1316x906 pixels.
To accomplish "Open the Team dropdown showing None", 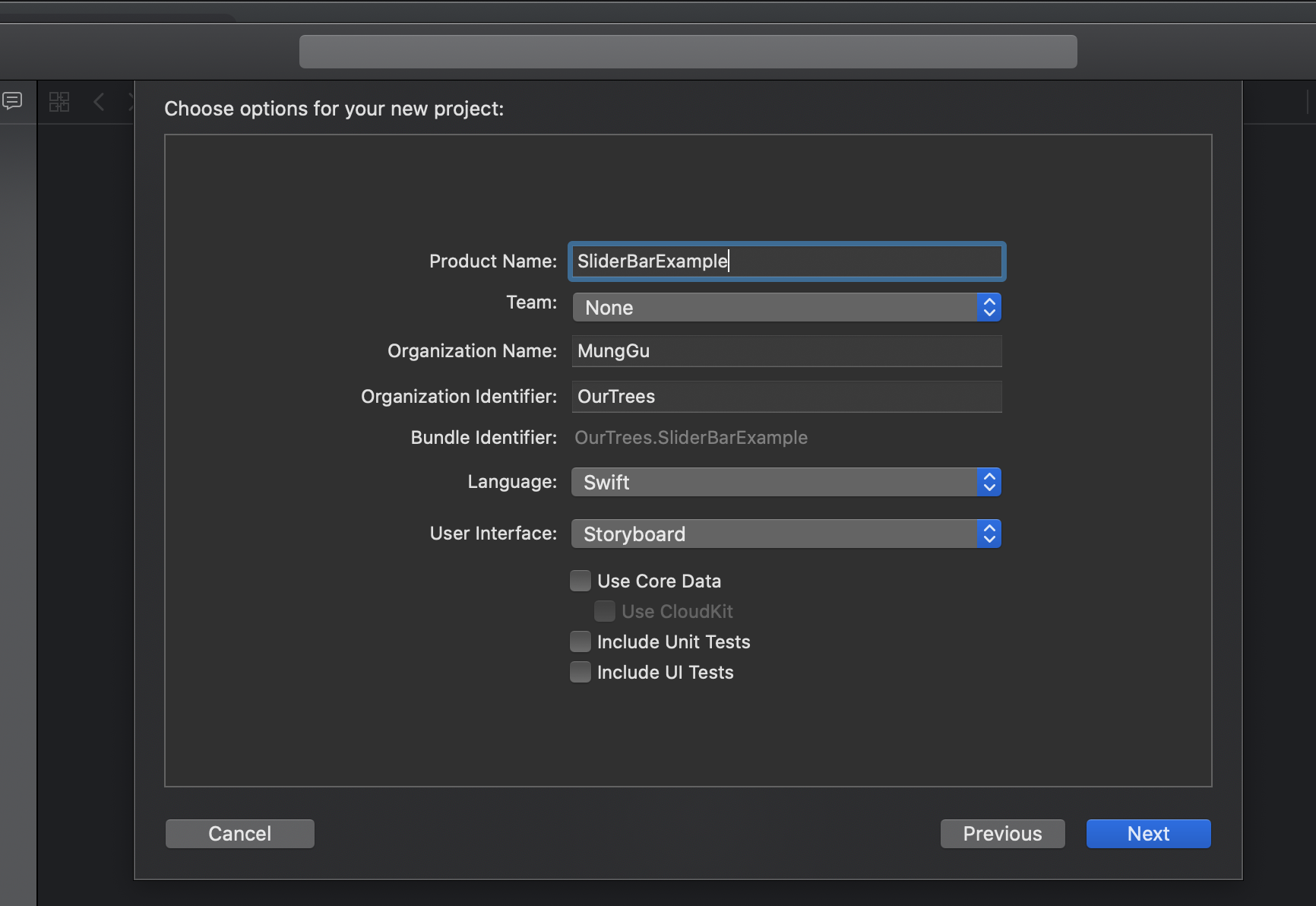I will click(x=786, y=307).
